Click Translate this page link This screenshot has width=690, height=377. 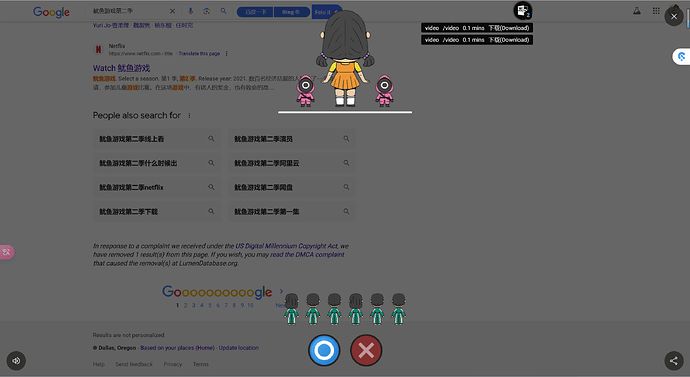pos(199,54)
